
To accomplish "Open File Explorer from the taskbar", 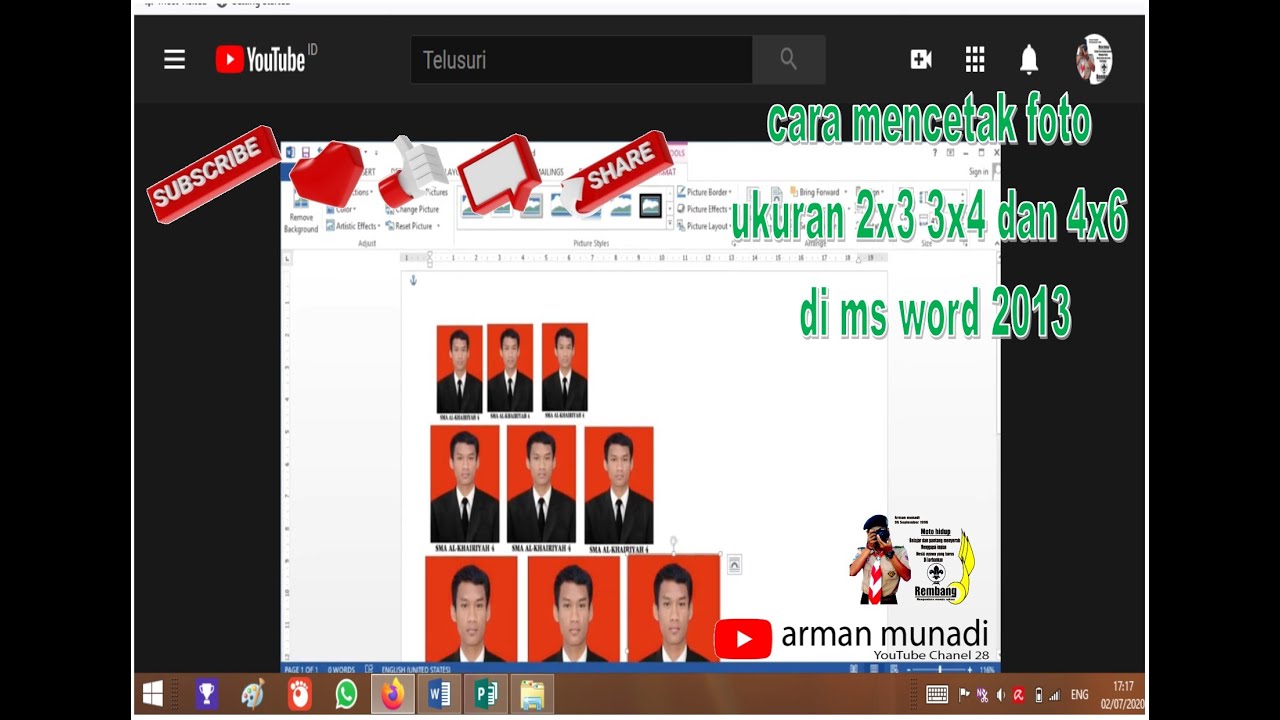I will pyautogui.click(x=532, y=694).
